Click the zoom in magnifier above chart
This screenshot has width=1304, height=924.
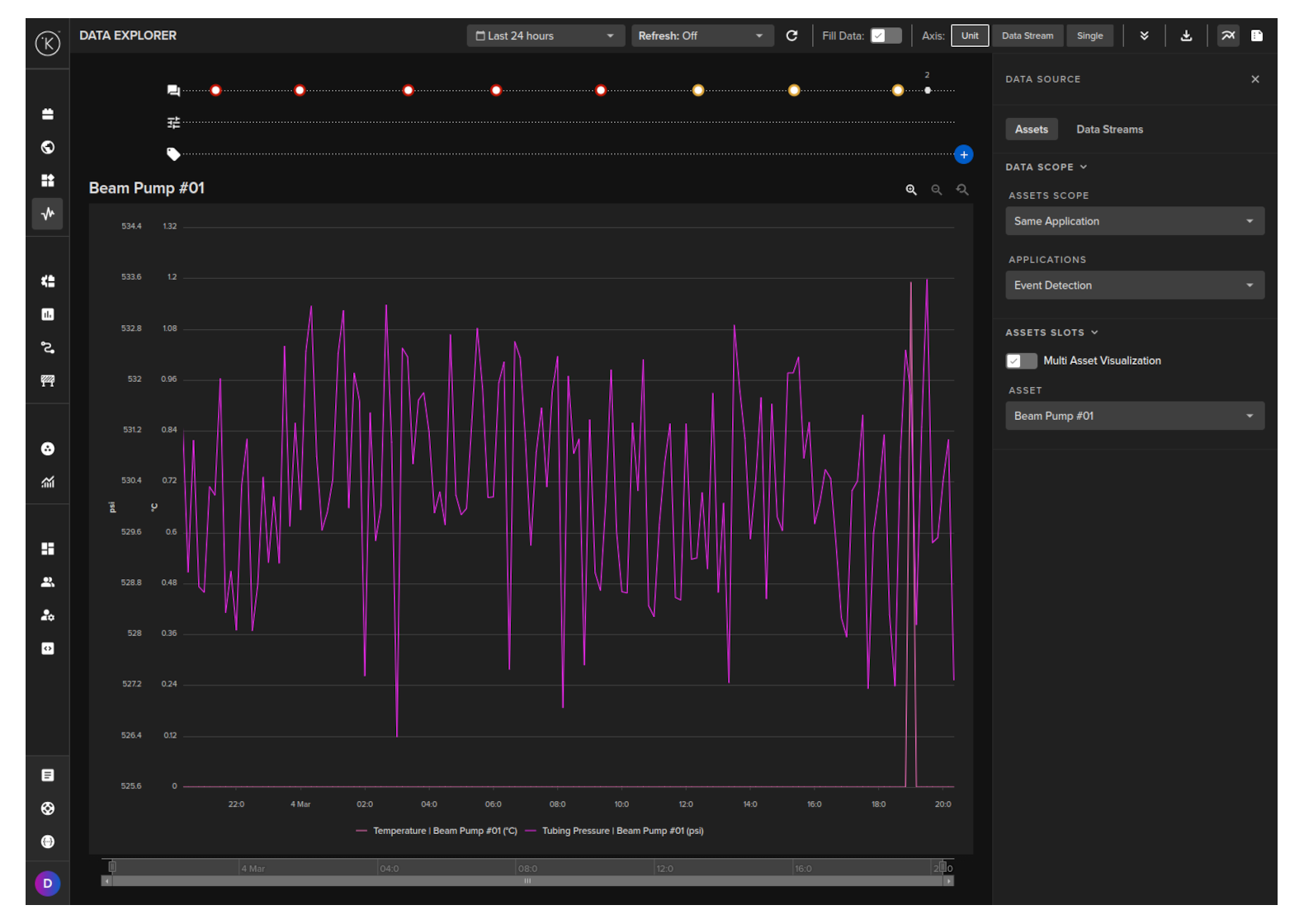[x=911, y=190]
